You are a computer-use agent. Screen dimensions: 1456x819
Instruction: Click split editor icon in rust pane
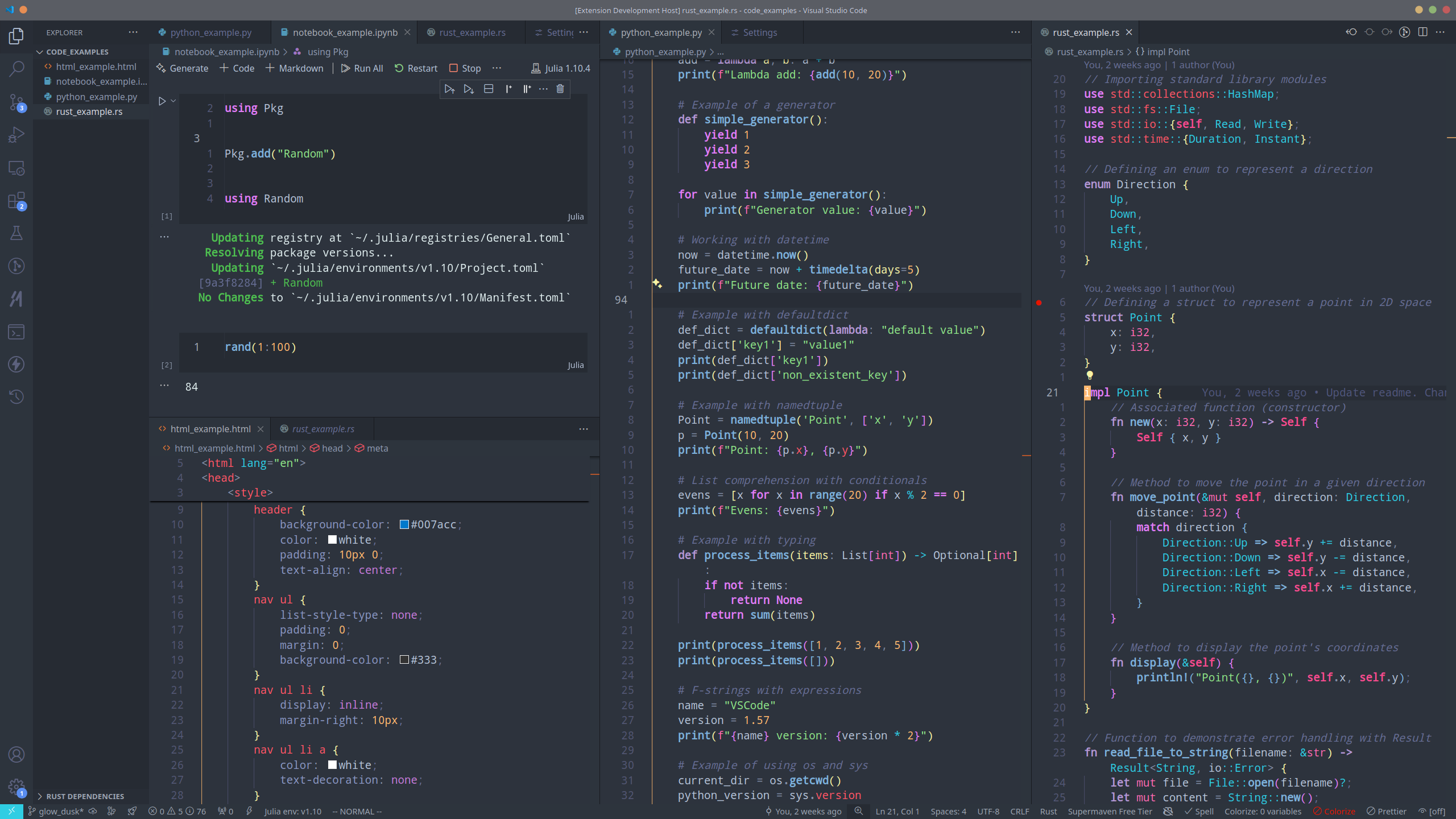[x=1422, y=32]
